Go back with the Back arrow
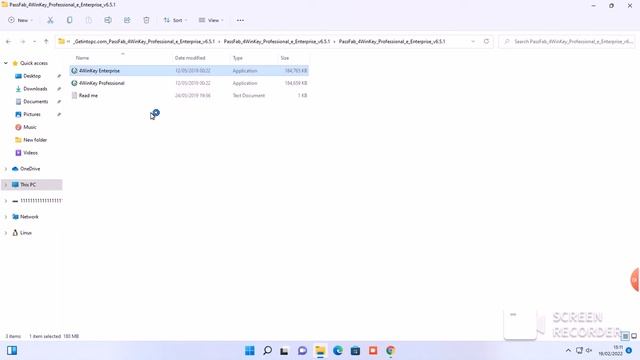 (x=9, y=41)
